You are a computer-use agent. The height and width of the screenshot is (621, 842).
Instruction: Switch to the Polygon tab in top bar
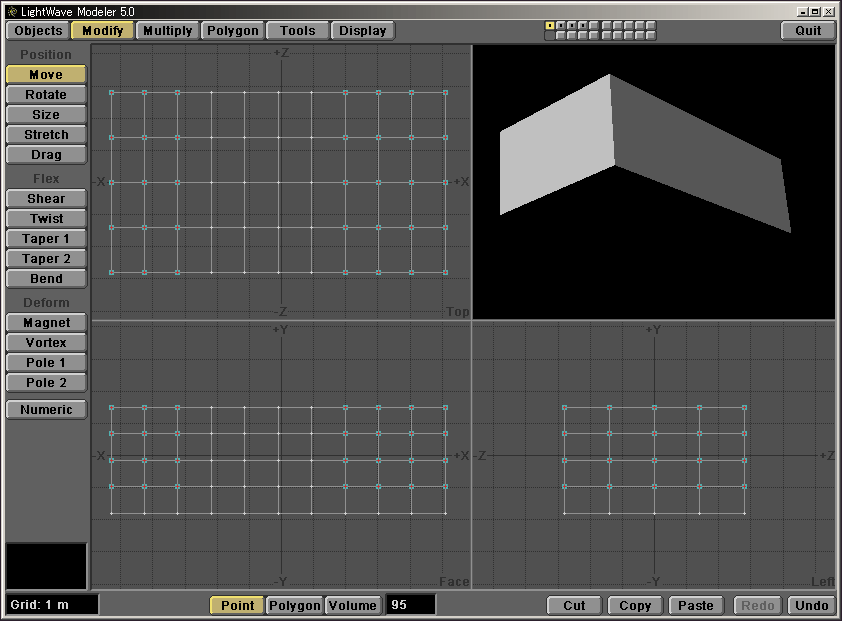(233, 31)
